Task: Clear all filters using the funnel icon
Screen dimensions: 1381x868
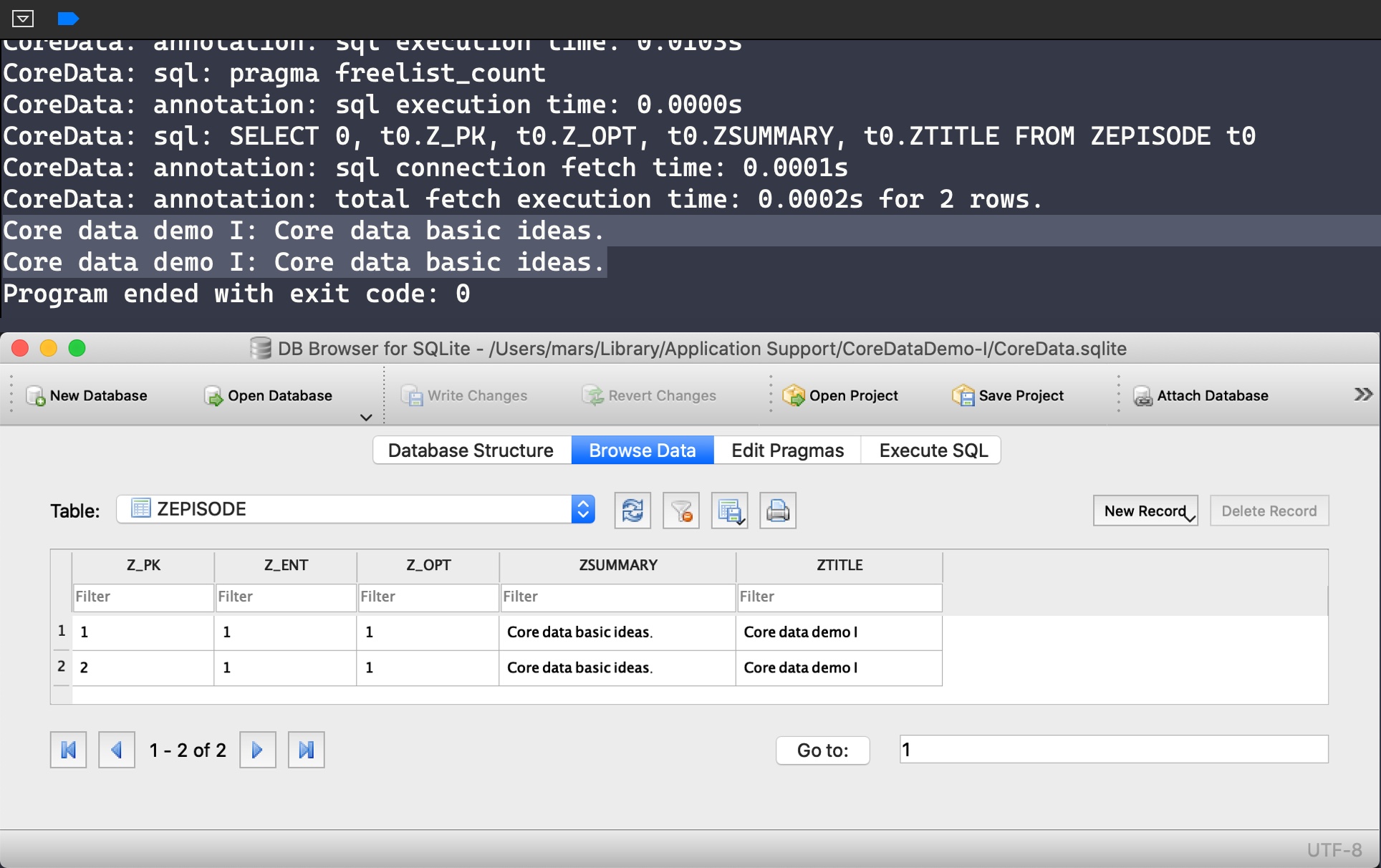Action: 680,511
